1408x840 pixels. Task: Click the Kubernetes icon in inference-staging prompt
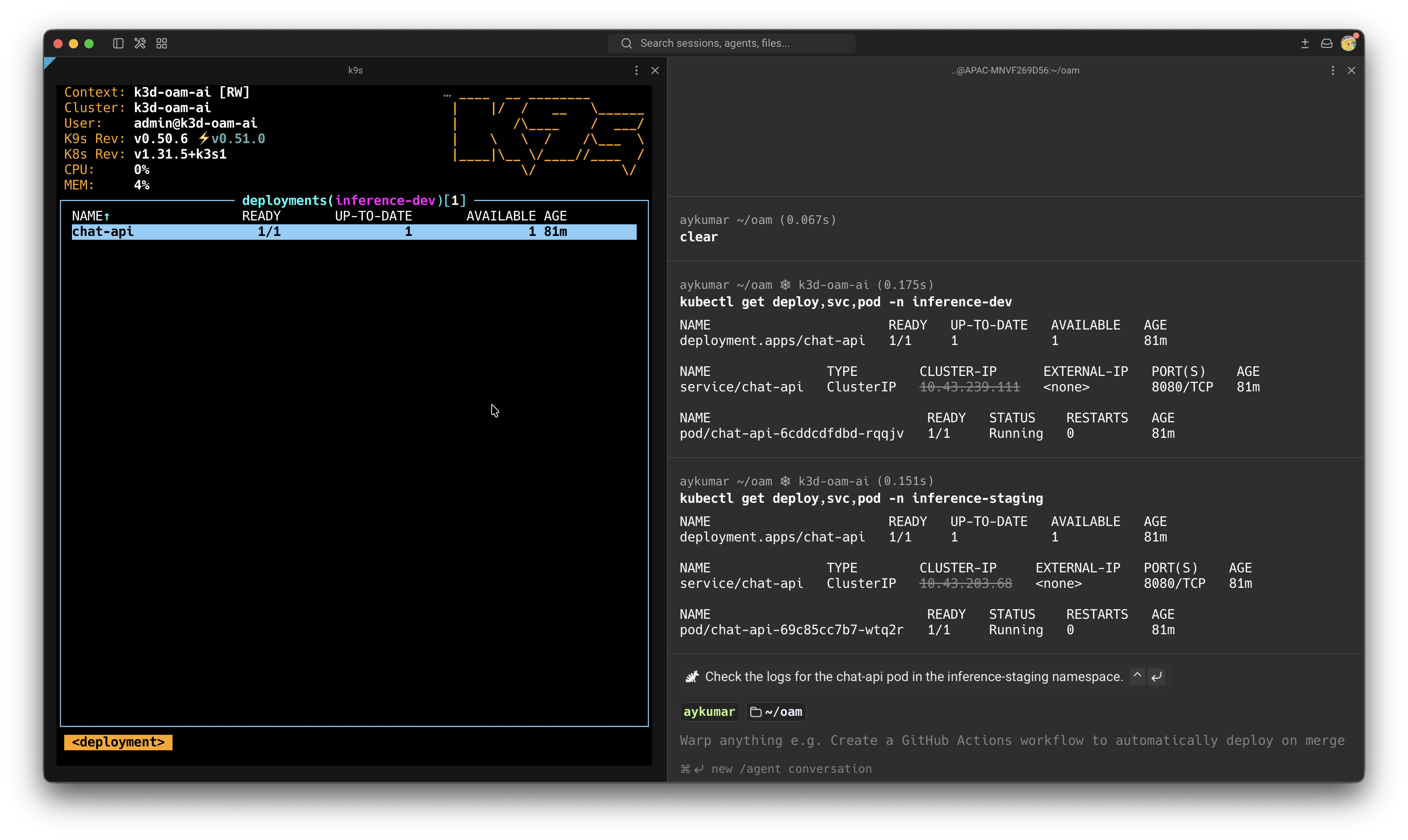tap(785, 481)
